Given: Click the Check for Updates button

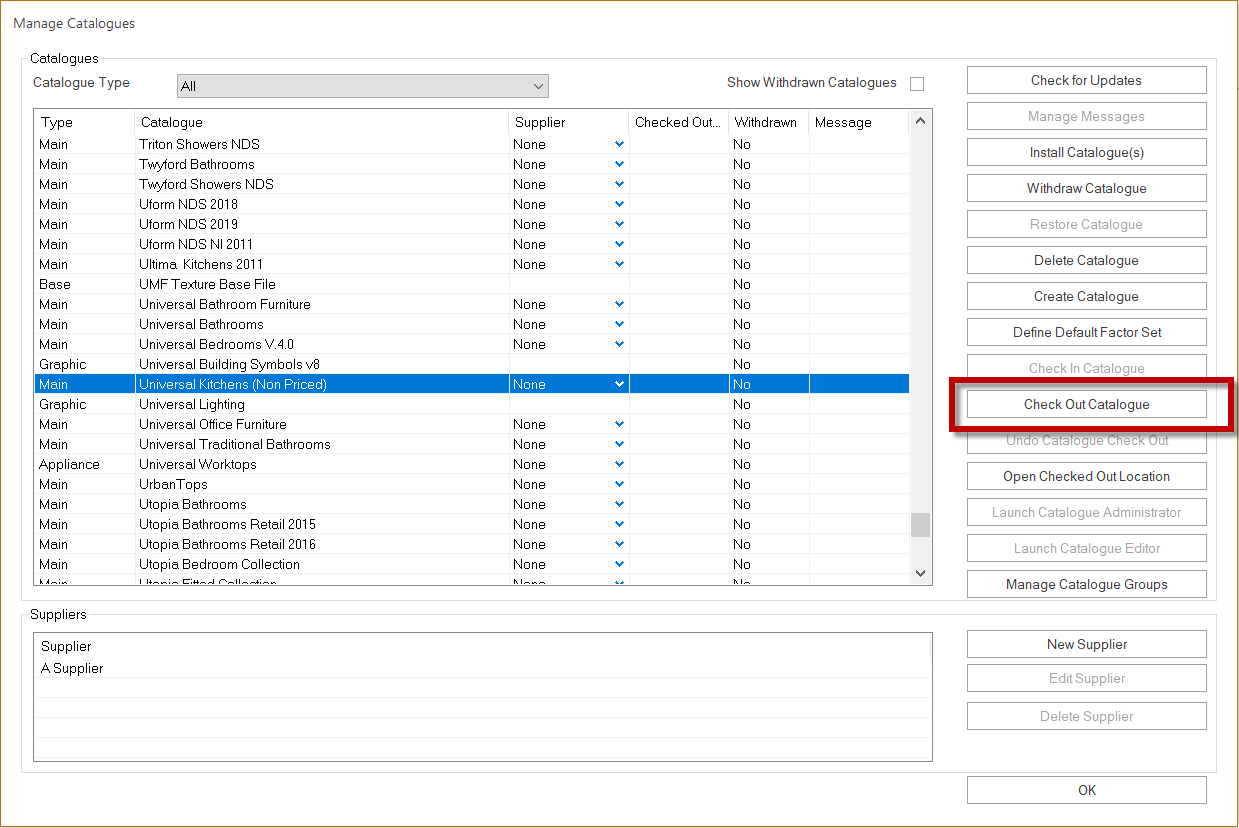Looking at the screenshot, I should 1086,80.
